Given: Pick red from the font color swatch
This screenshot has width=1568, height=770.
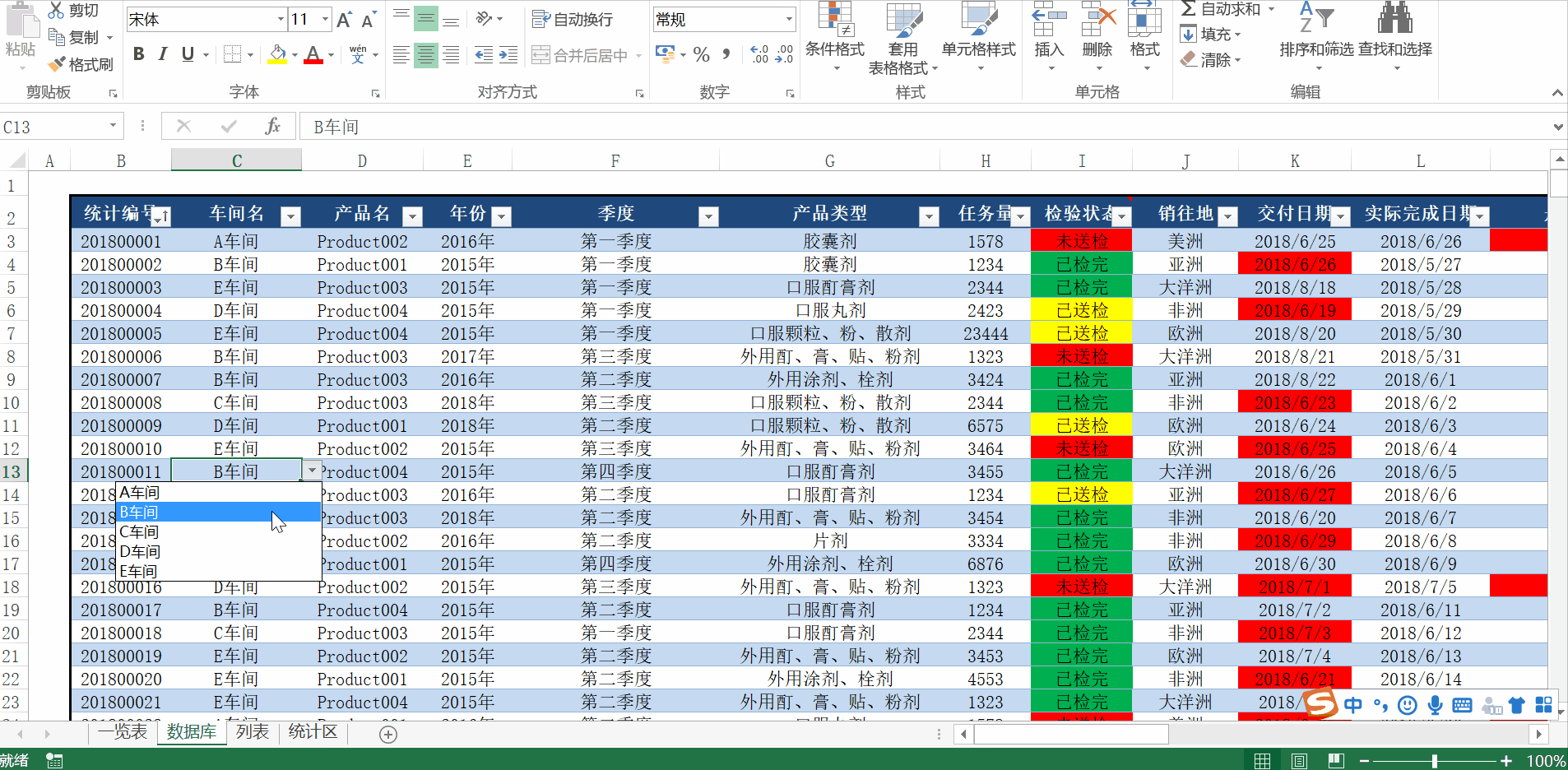Looking at the screenshot, I should coord(315,62).
